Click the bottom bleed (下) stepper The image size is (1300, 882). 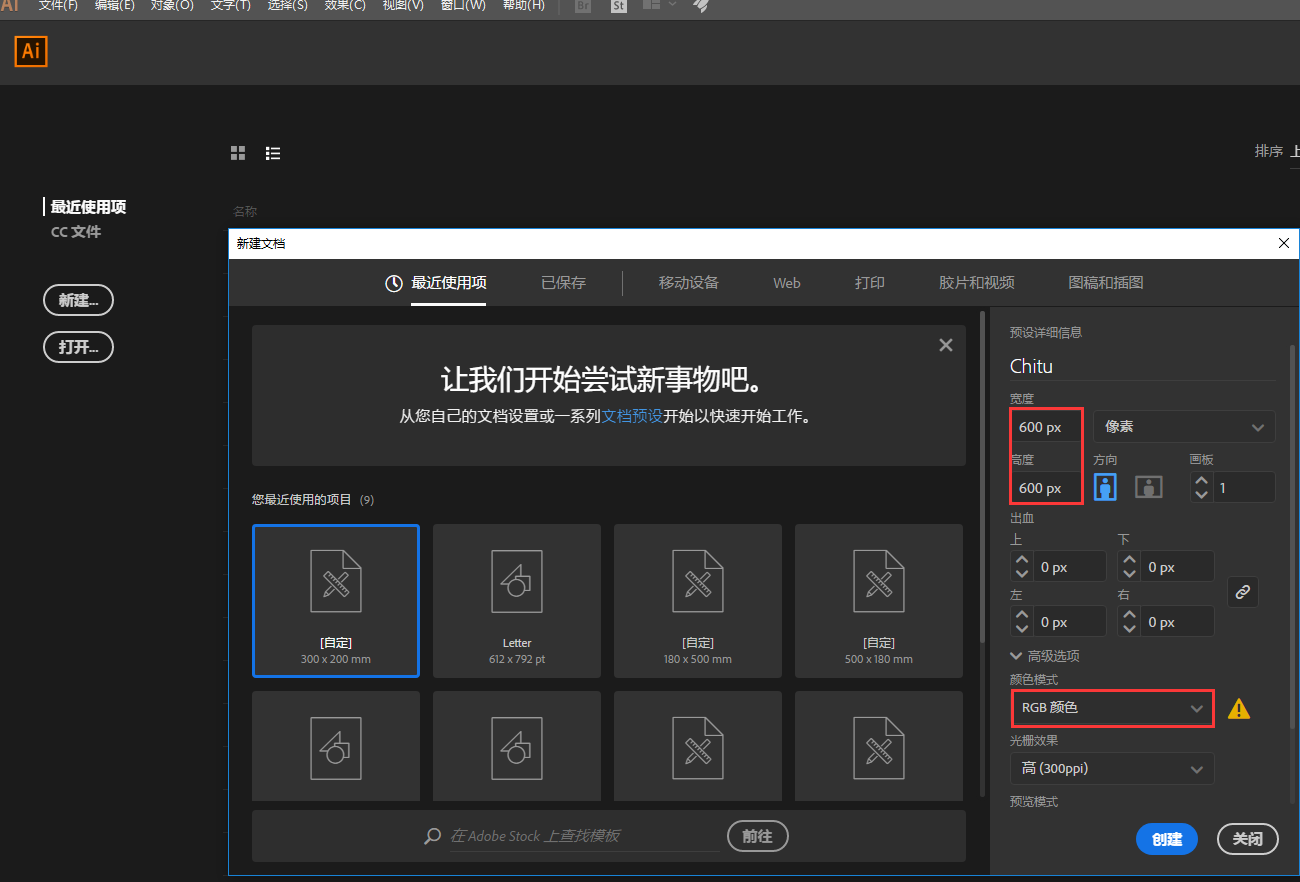coord(1129,567)
